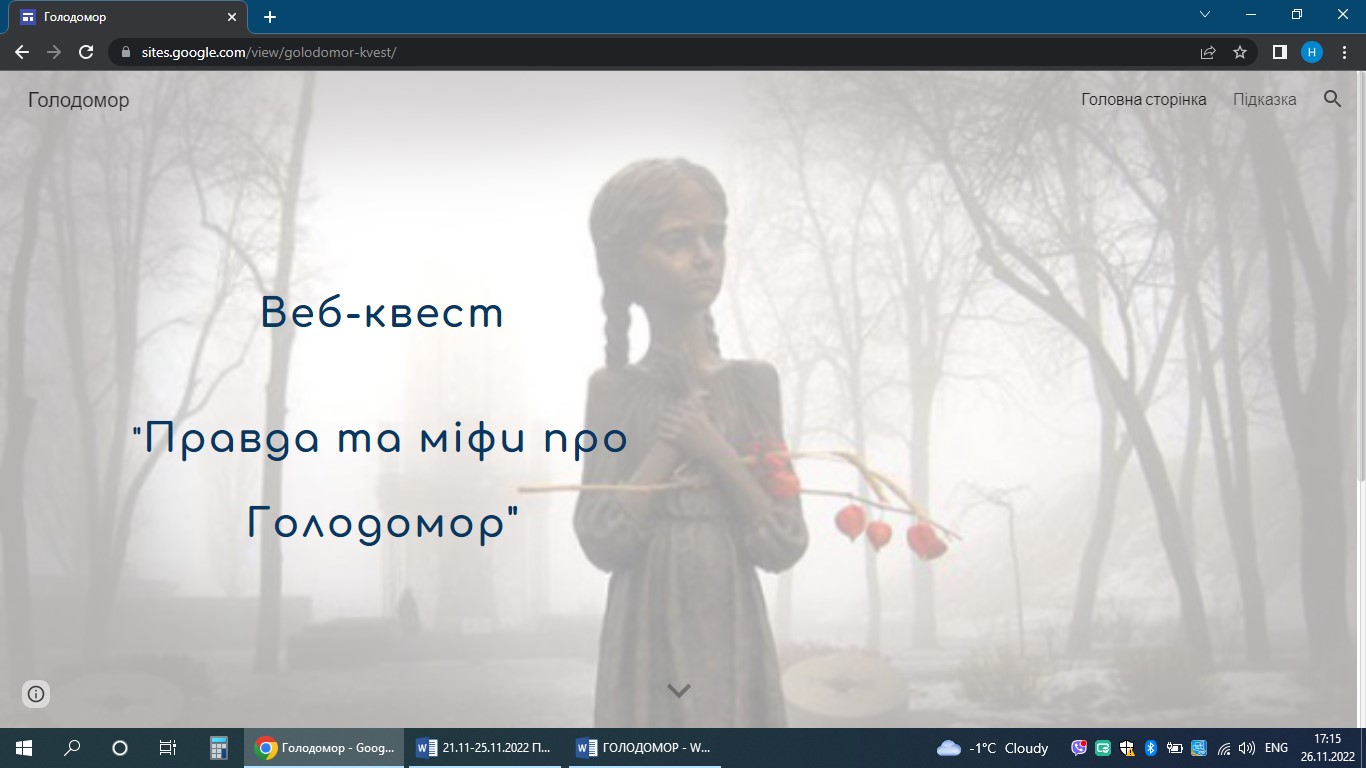Check battery status icon
The width and height of the screenshot is (1366, 768).
(1175, 748)
